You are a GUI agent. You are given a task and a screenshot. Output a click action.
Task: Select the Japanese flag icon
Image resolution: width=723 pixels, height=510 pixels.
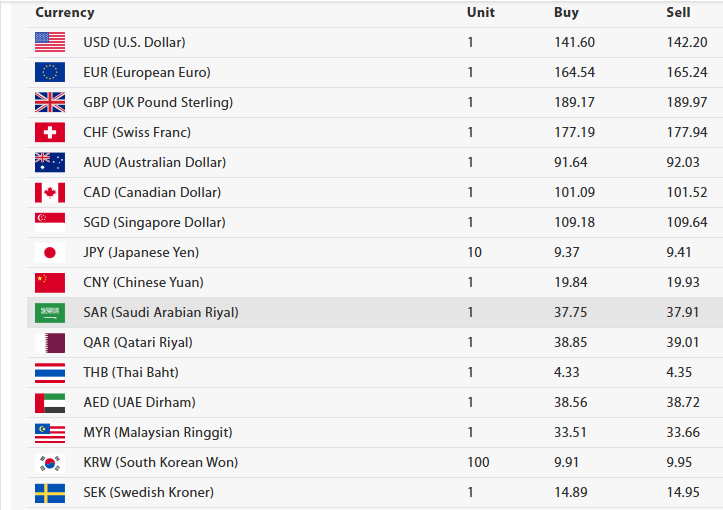pyautogui.click(x=49, y=252)
